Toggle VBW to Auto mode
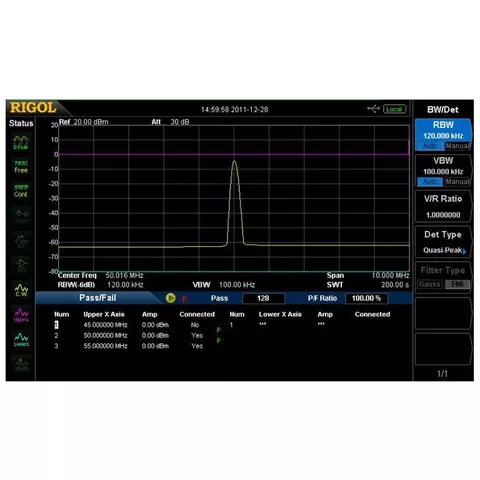The image size is (480, 480). pos(430,182)
